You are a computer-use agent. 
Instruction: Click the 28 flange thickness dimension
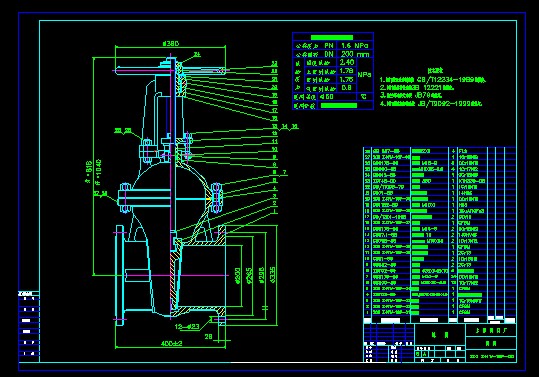[x=208, y=336]
